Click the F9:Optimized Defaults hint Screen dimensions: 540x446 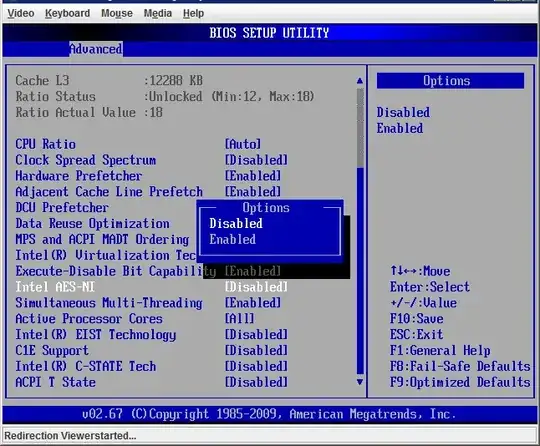pyautogui.click(x=460, y=382)
